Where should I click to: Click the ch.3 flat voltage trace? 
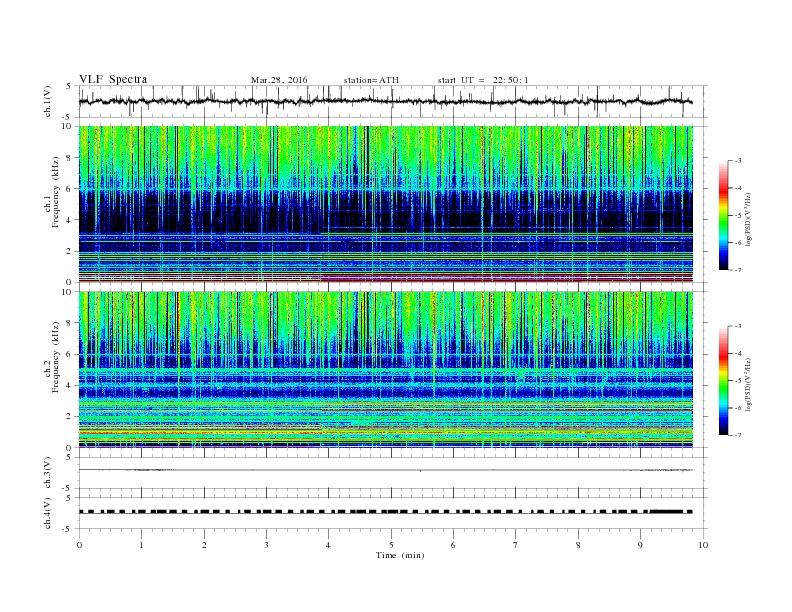pos(386,470)
